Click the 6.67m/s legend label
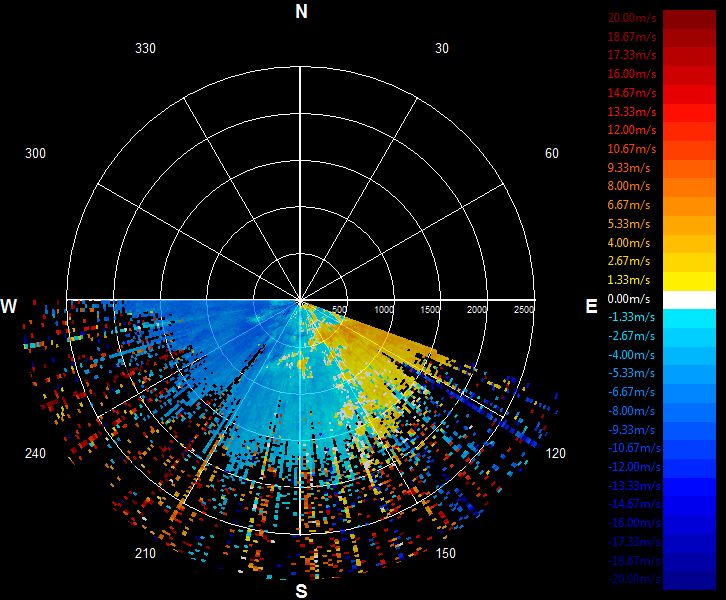 tap(629, 205)
